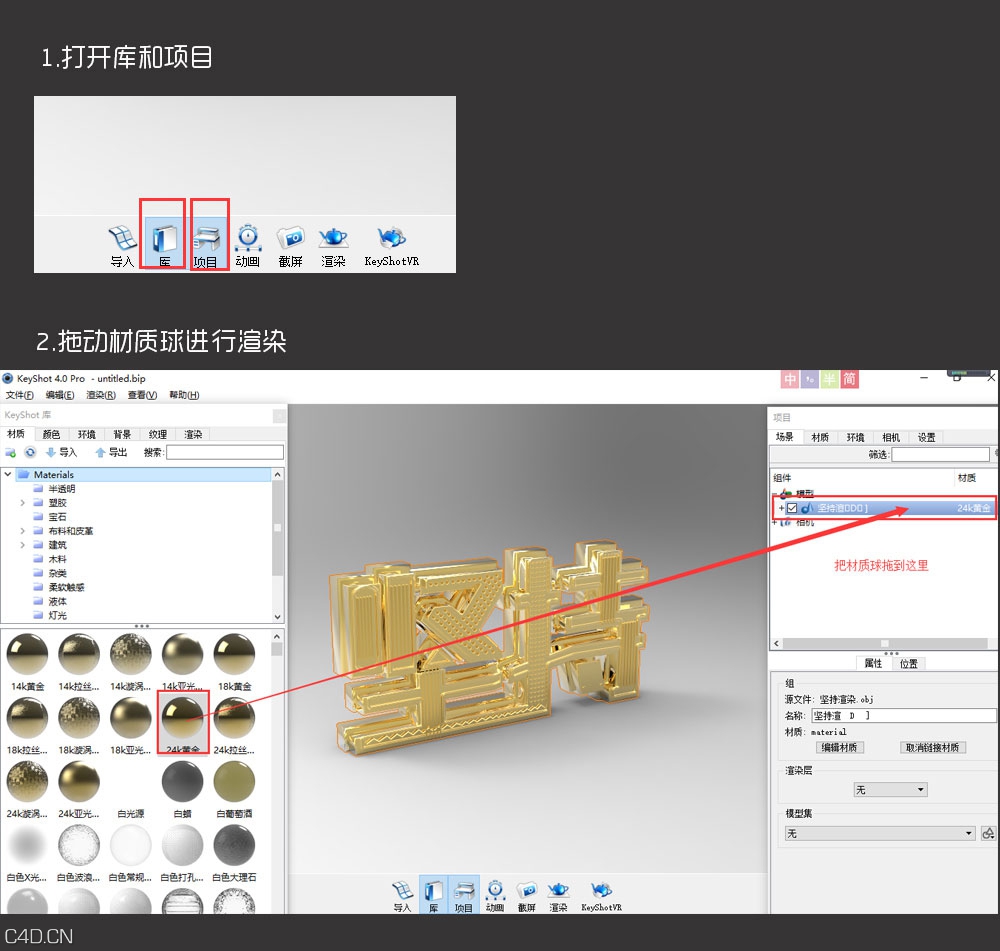Switch to the 纹理 tab in the library
The width and height of the screenshot is (1000, 951).
click(x=158, y=434)
